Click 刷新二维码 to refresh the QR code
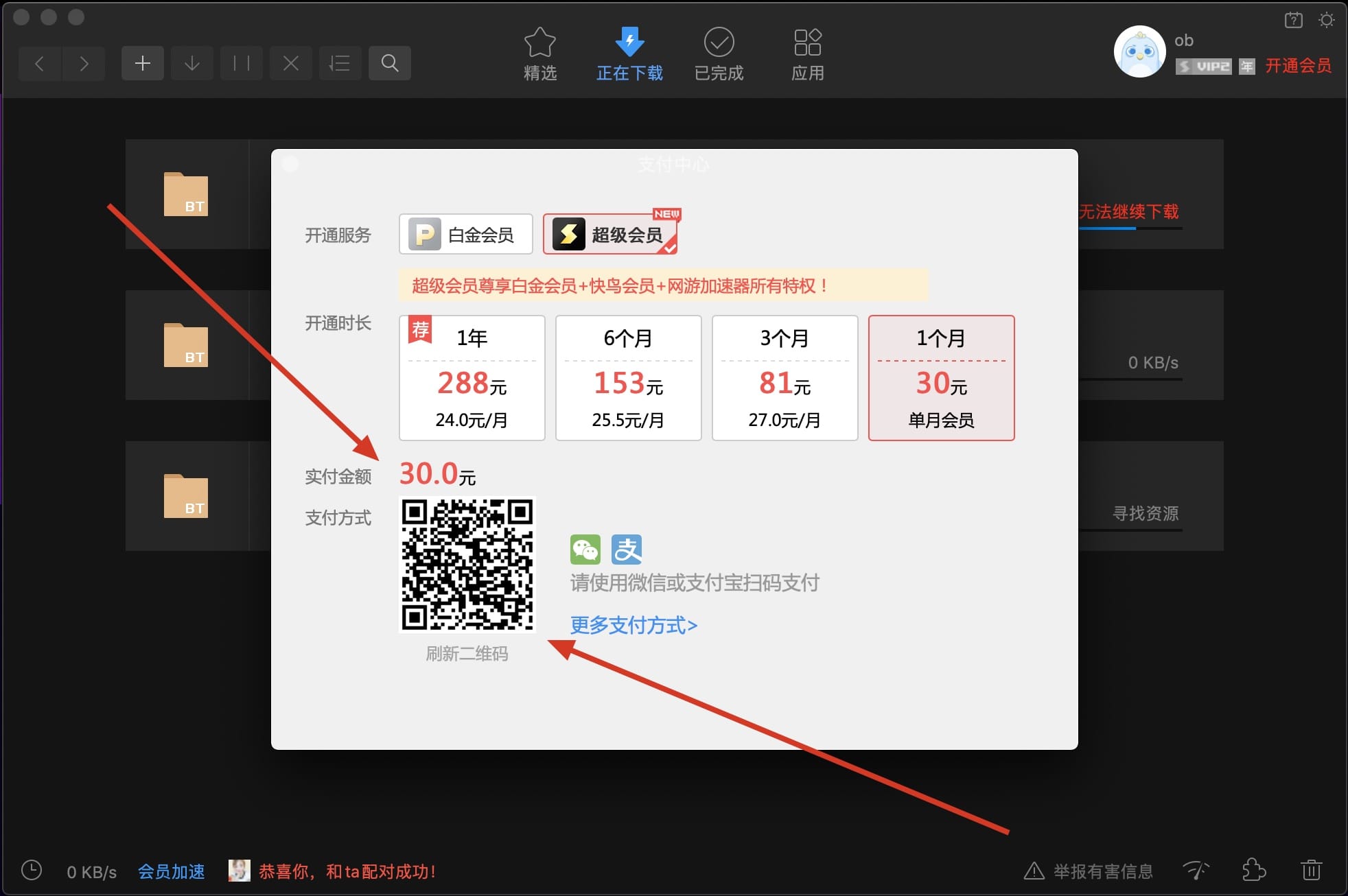 [x=467, y=654]
